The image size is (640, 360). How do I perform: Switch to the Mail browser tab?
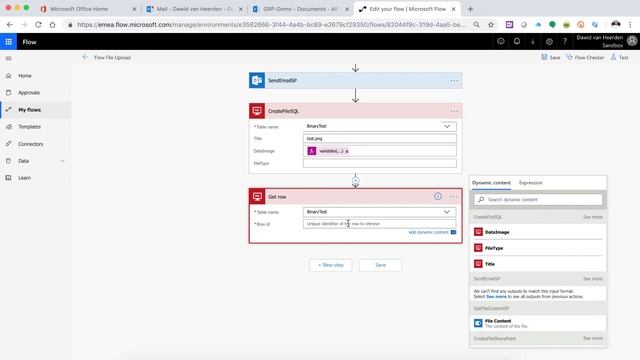[195, 9]
